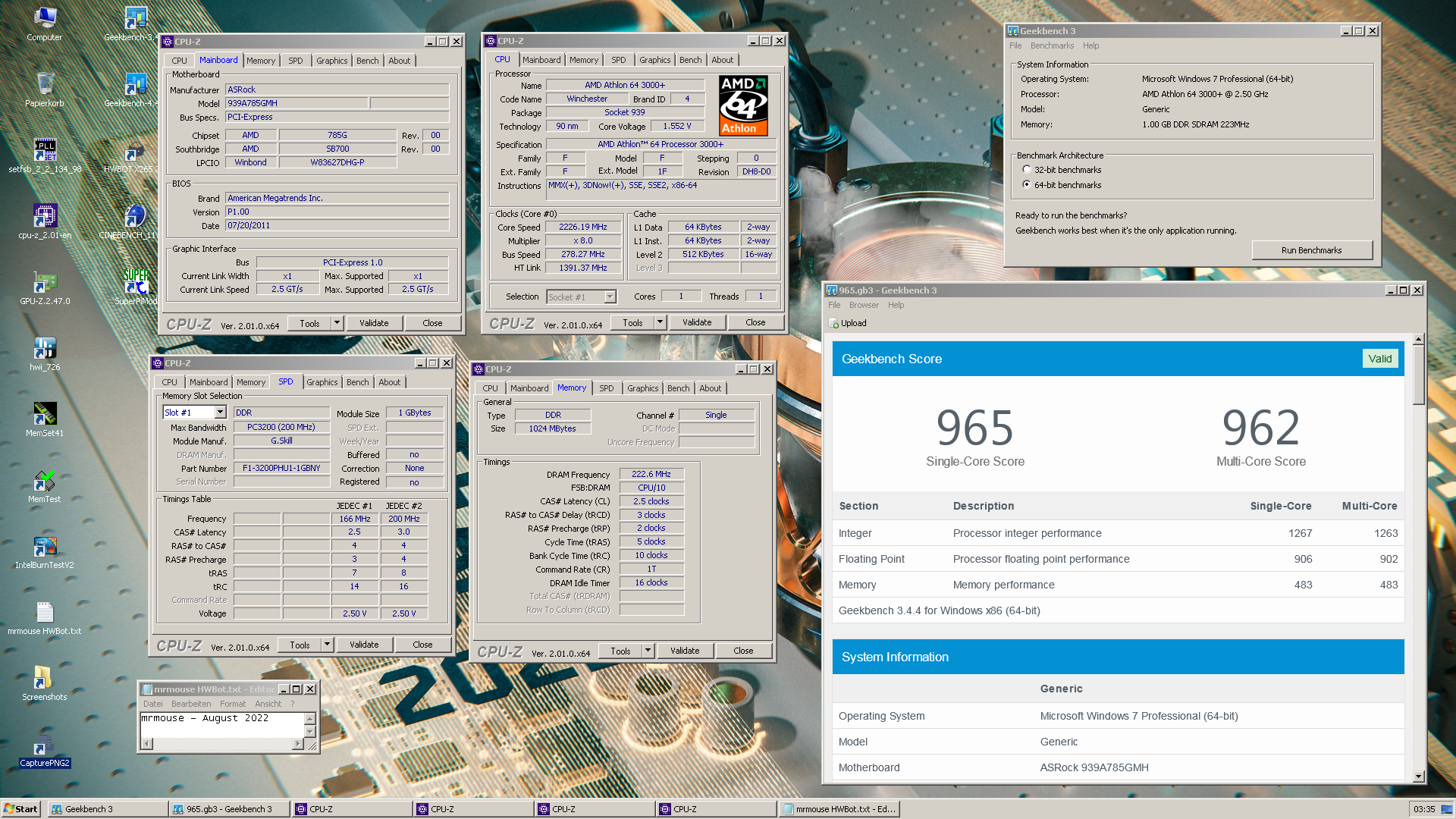This screenshot has width=1456, height=819.
Task: Click Validate in Mainboard CPU-Z window
Action: tap(374, 323)
